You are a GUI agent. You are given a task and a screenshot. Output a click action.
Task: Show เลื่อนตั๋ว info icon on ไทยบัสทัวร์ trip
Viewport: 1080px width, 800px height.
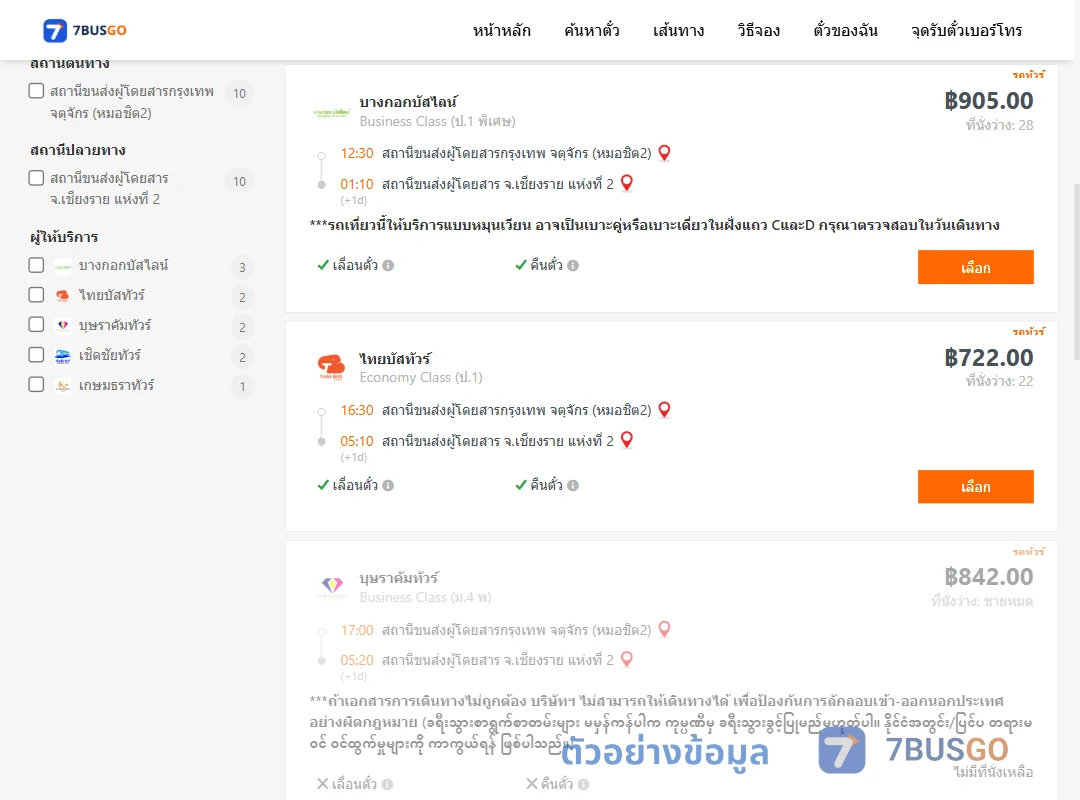click(388, 485)
